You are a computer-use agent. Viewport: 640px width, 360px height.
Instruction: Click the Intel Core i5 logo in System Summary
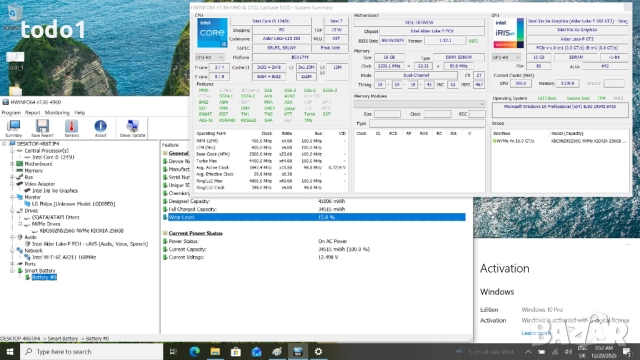tap(212, 33)
